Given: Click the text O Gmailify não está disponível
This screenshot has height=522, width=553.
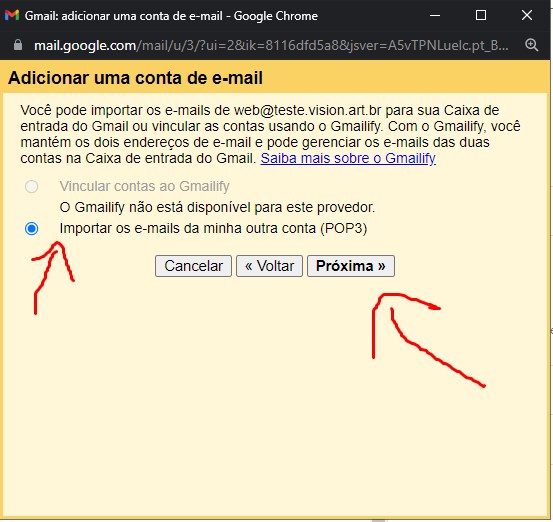Looking at the screenshot, I should coord(217,207).
